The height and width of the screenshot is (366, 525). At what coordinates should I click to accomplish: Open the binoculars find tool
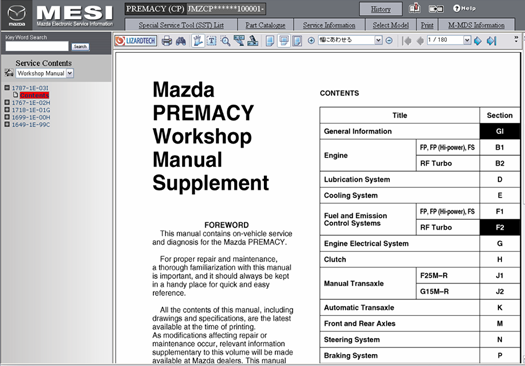181,41
